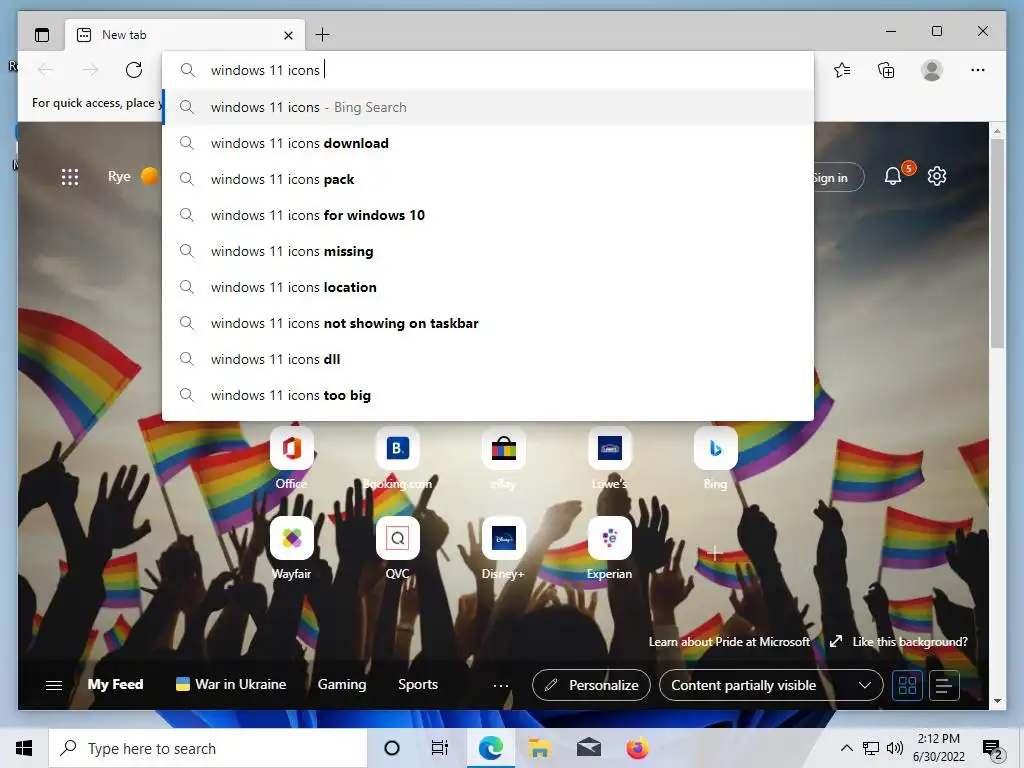The height and width of the screenshot is (768, 1024).
Task: Close the New tab tab
Action: [x=288, y=35]
